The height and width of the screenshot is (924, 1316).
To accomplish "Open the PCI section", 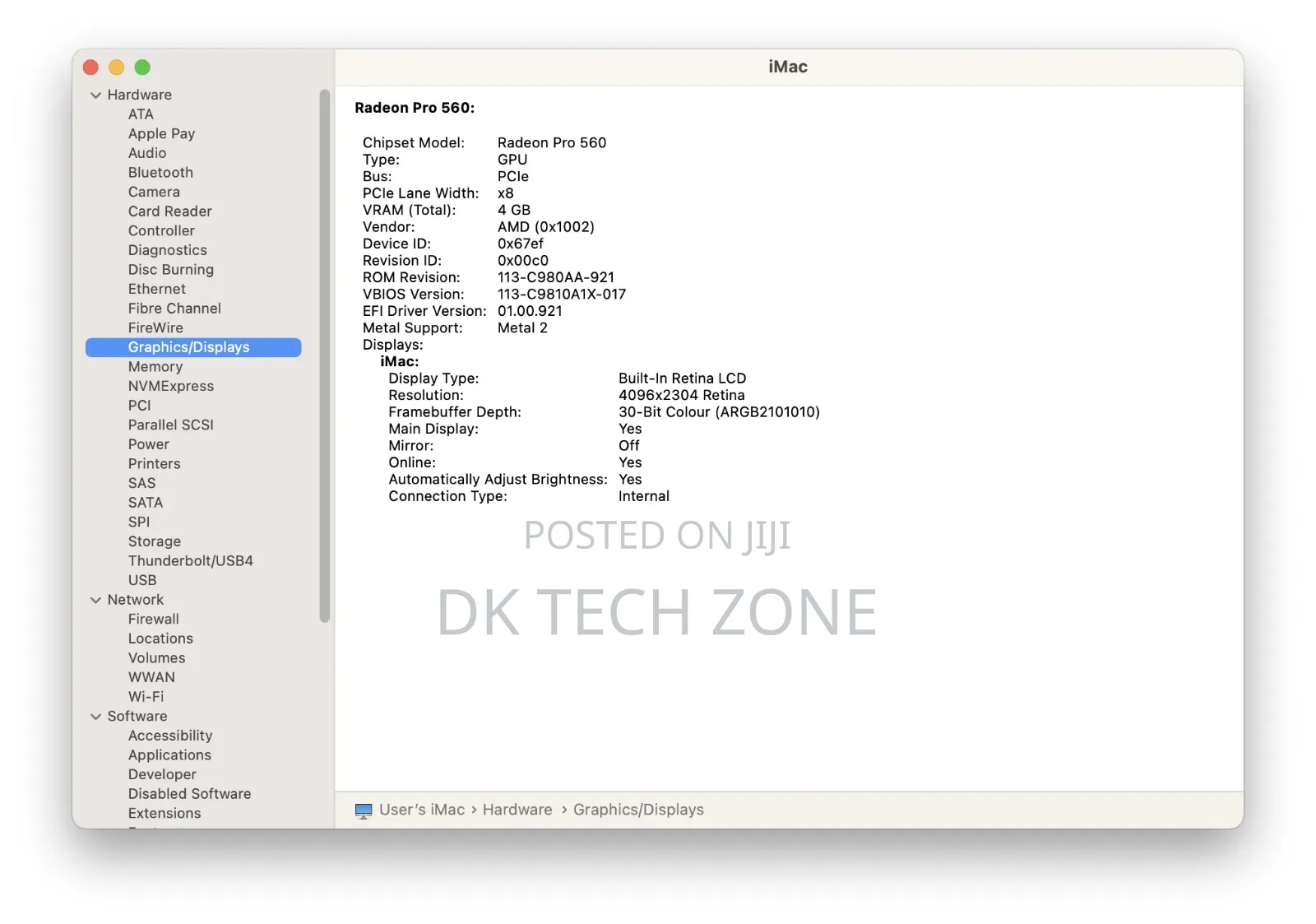I will tap(139, 406).
